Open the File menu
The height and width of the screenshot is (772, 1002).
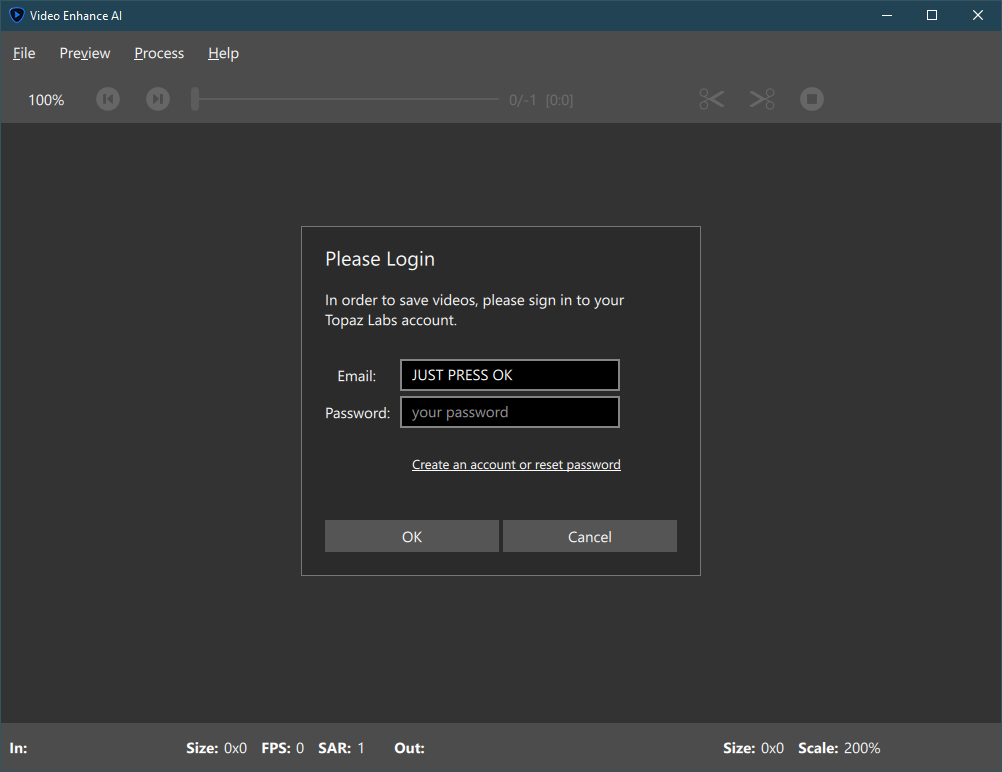(x=24, y=53)
